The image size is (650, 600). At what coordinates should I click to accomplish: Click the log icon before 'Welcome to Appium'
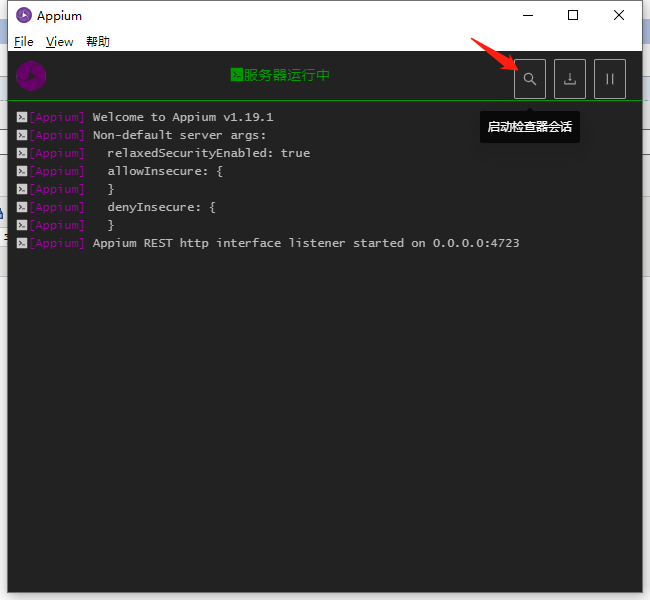click(x=22, y=117)
